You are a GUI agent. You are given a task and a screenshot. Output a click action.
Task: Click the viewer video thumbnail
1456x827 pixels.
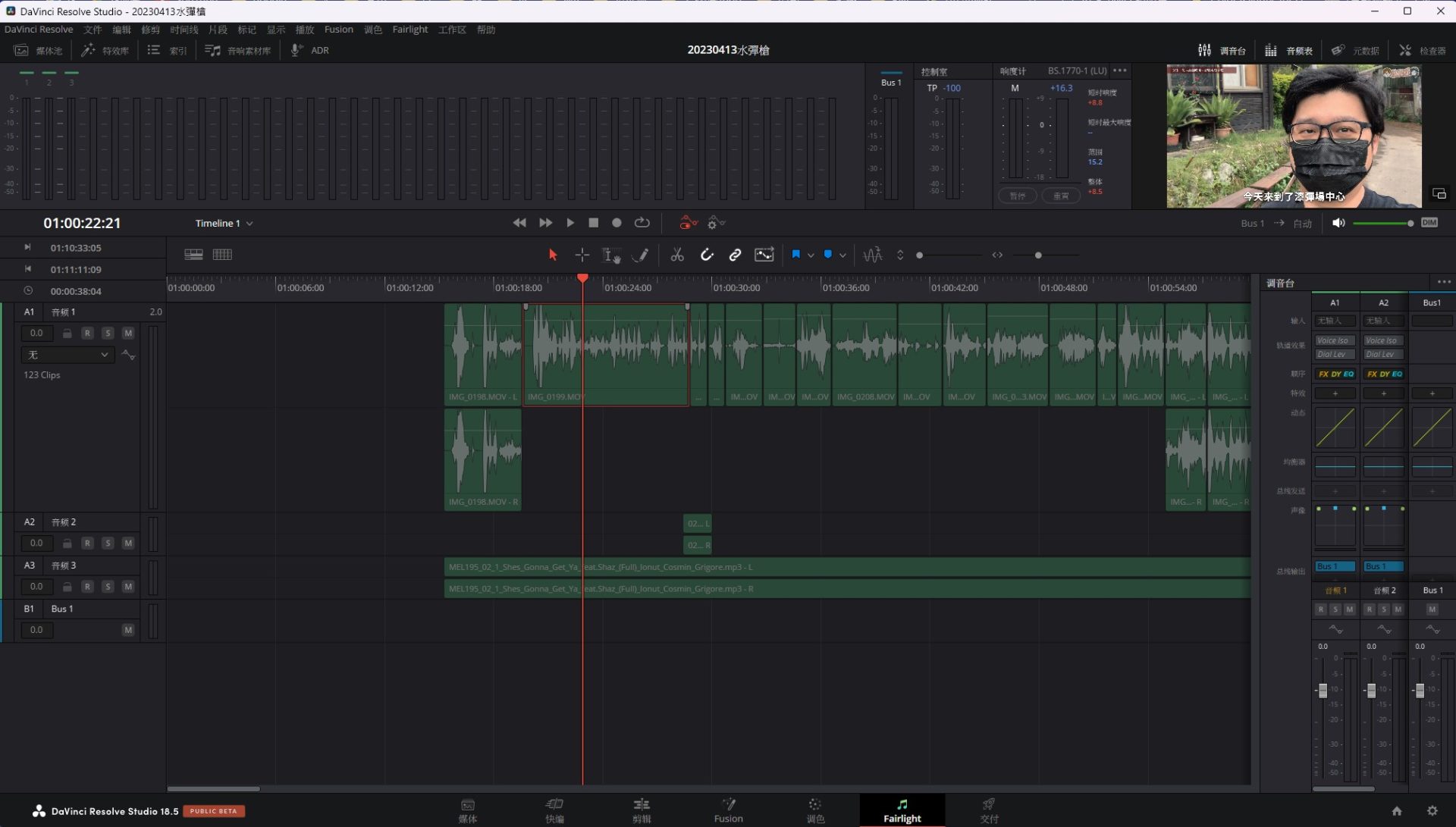point(1293,136)
